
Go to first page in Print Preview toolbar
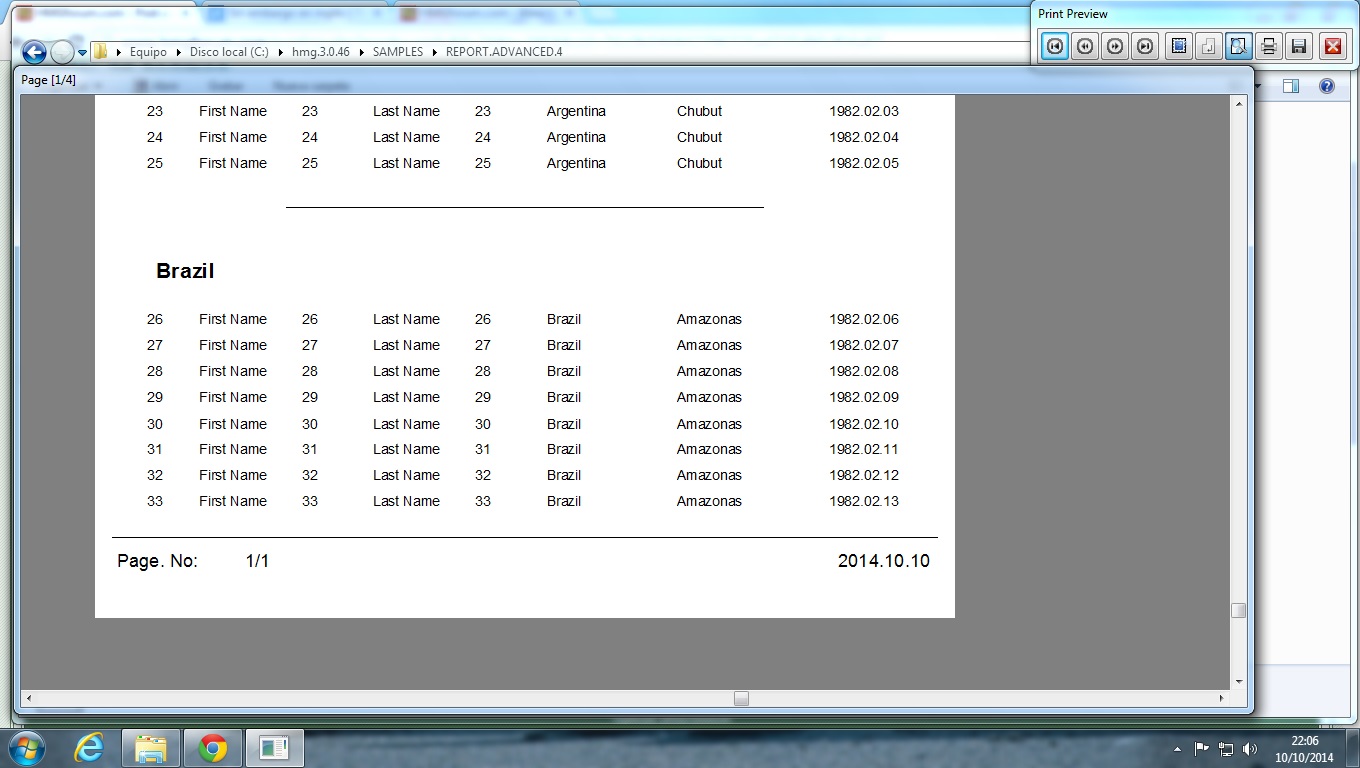(x=1055, y=46)
